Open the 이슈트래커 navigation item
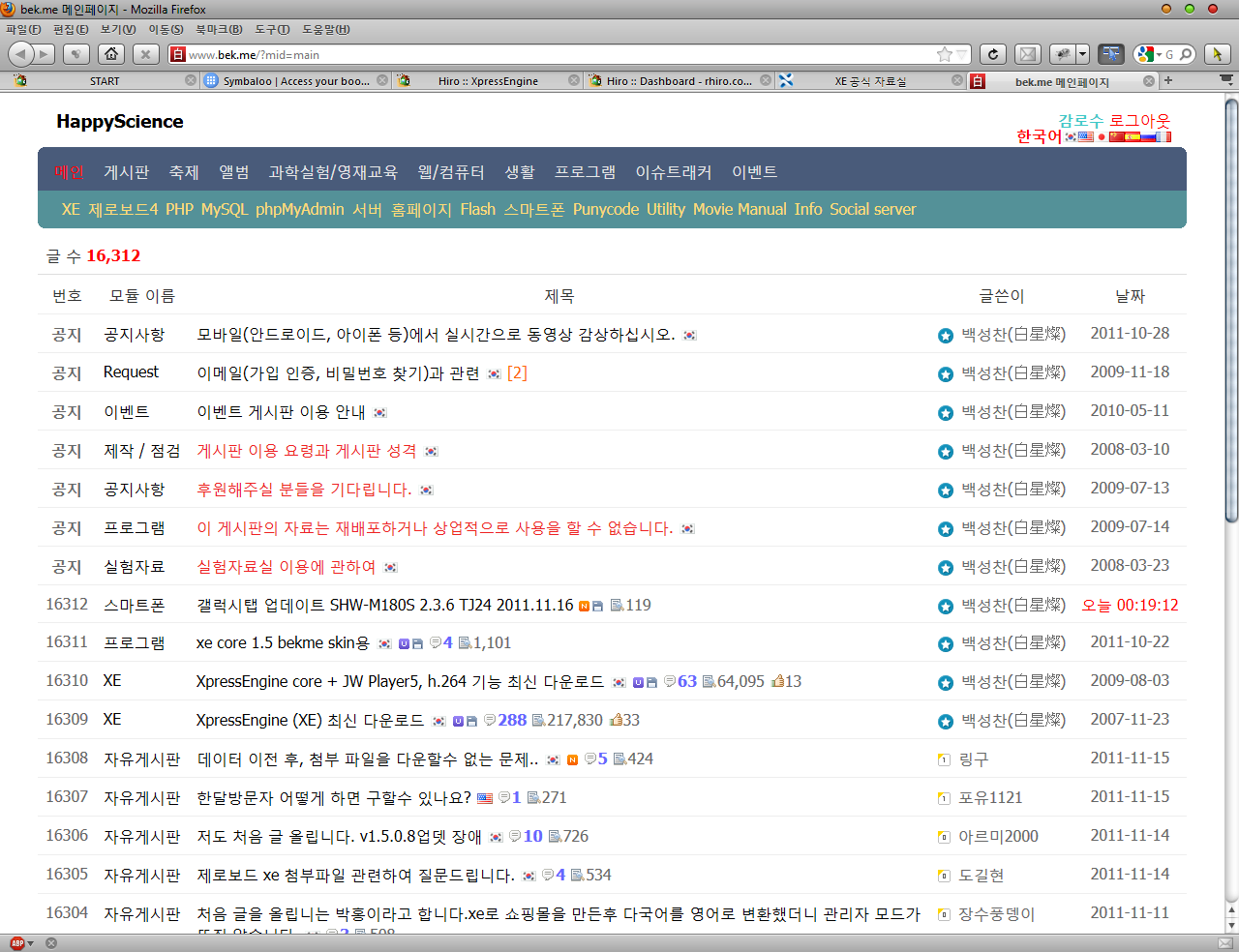Screen dimensions: 1239x952 click(x=674, y=172)
